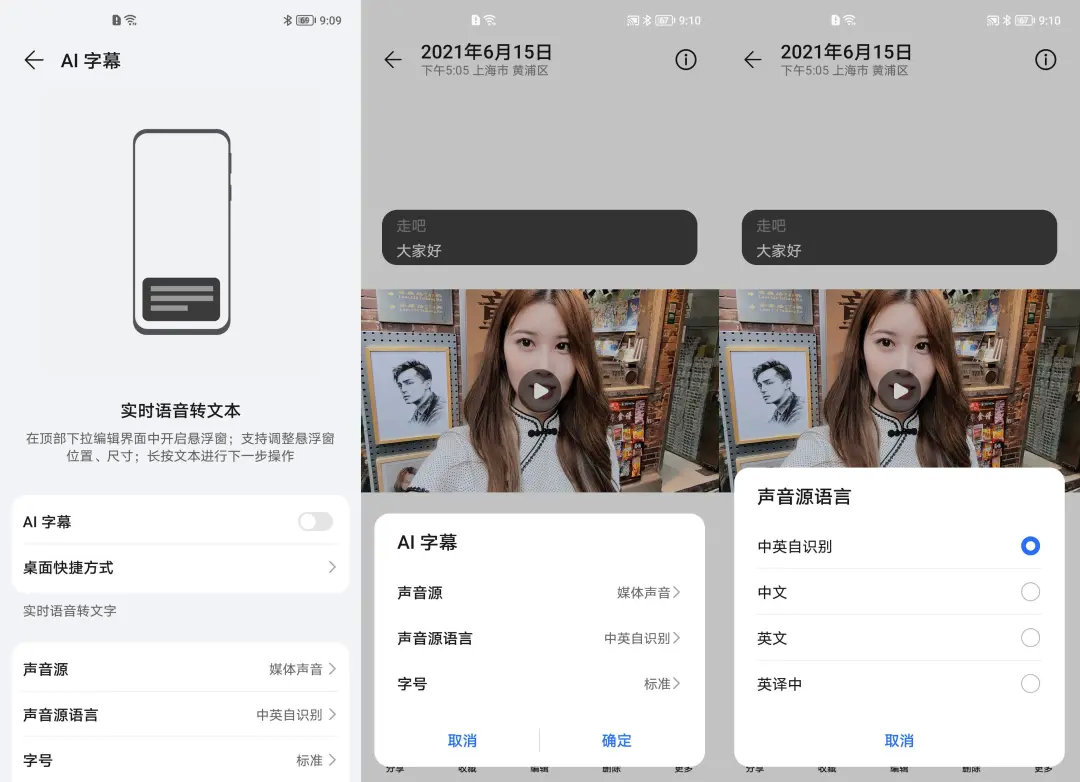Click 取消 in the 声音源语言 popup
This screenshot has height=782, width=1080.
point(899,741)
